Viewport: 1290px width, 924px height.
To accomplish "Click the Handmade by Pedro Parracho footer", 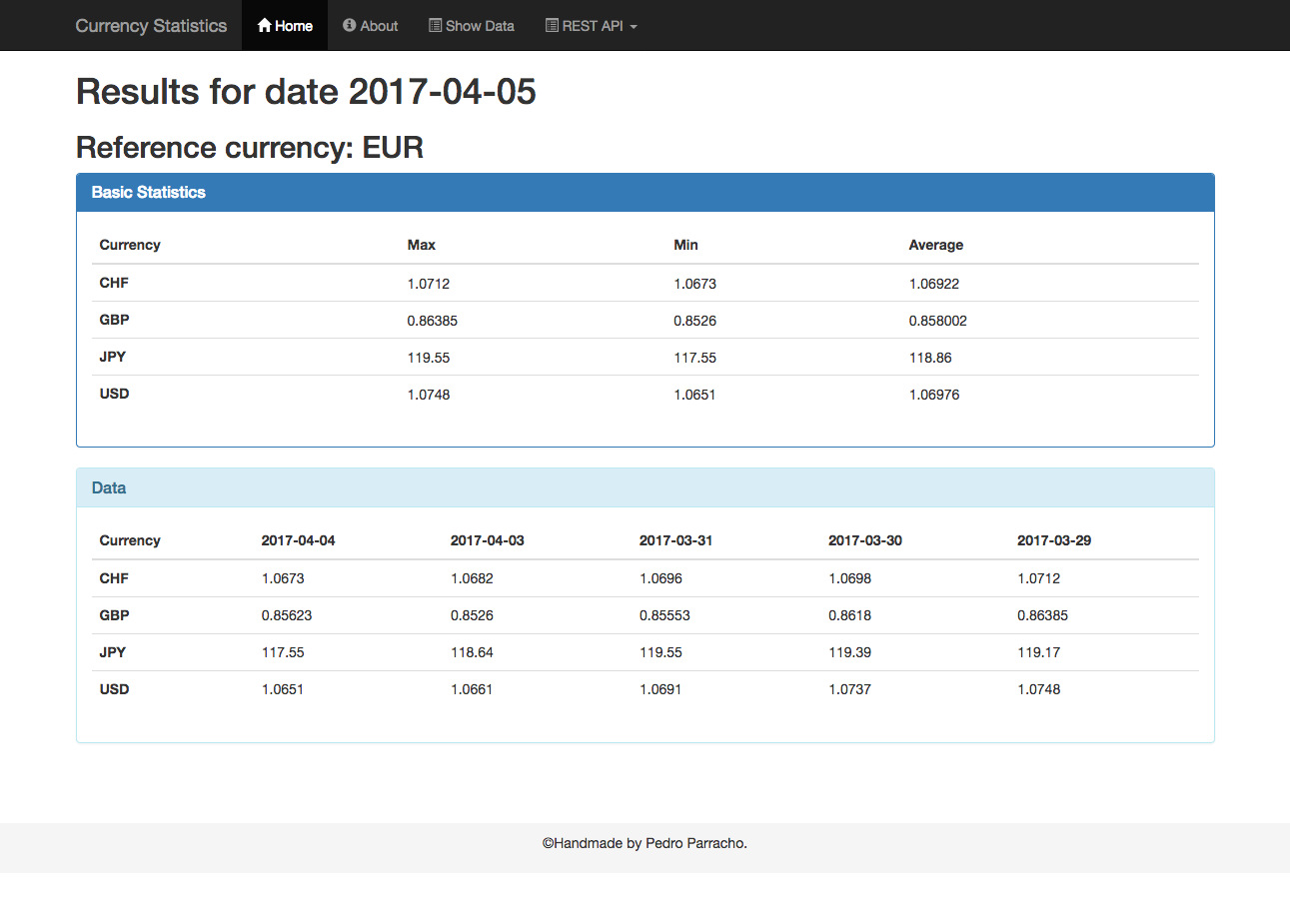I will pos(645,843).
